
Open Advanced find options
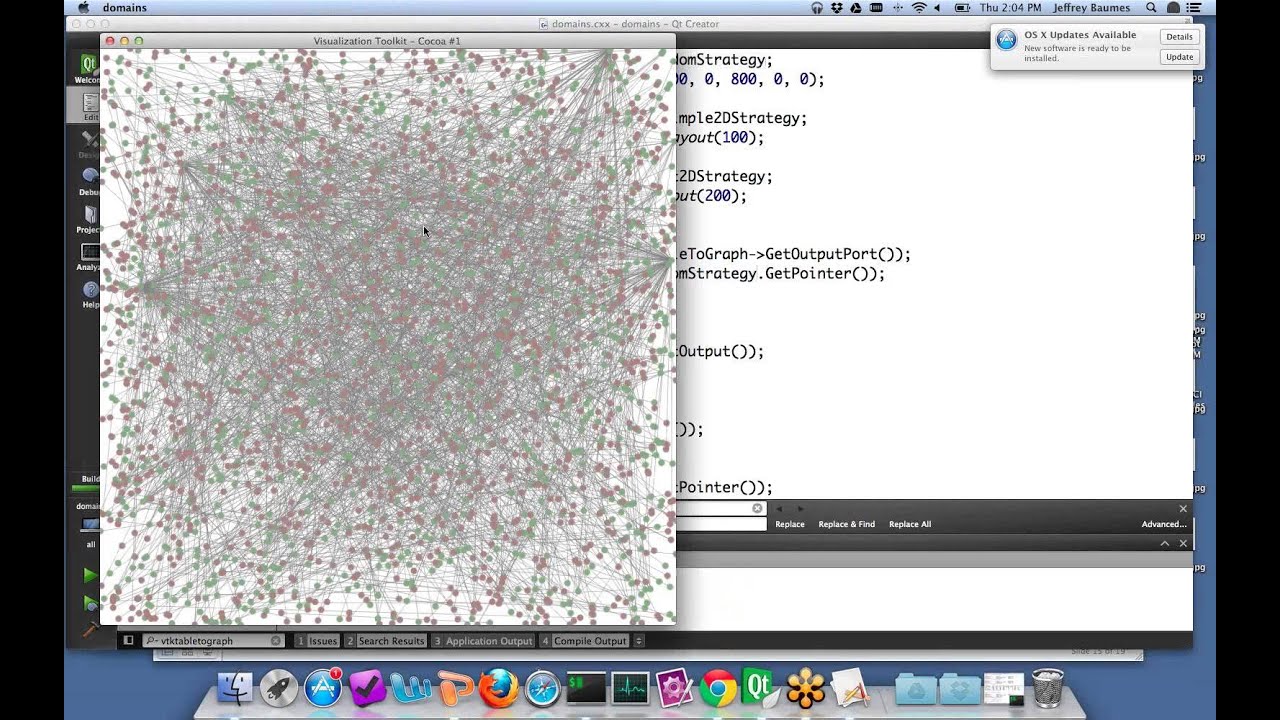point(1164,524)
